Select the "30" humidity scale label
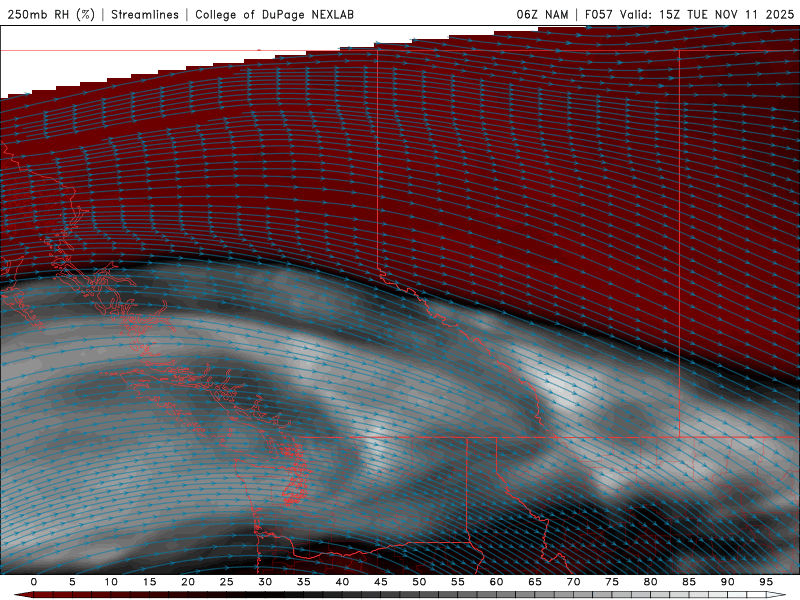The width and height of the screenshot is (800, 600). point(265,582)
